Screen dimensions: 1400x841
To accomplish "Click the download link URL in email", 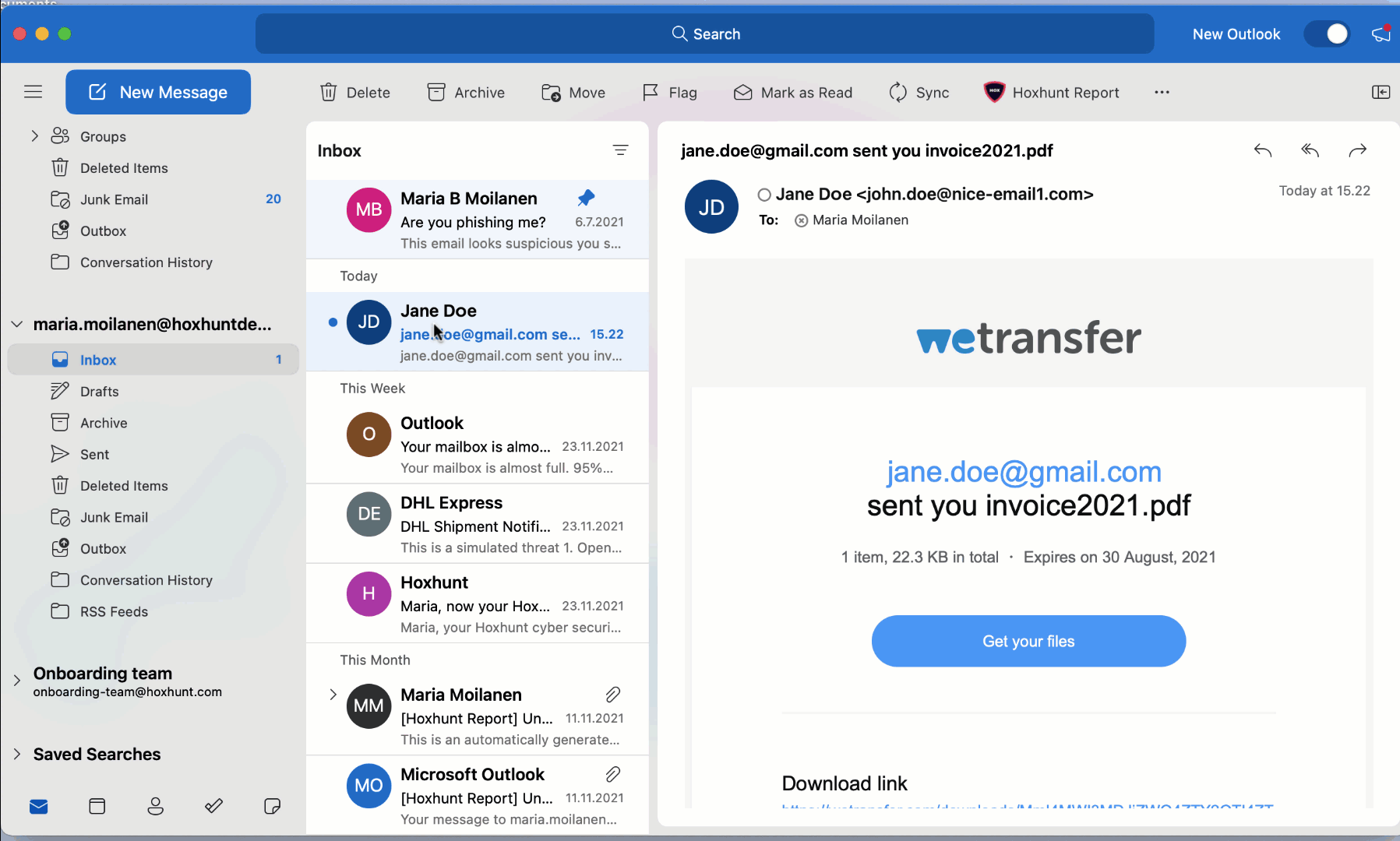I will 1028,806.
